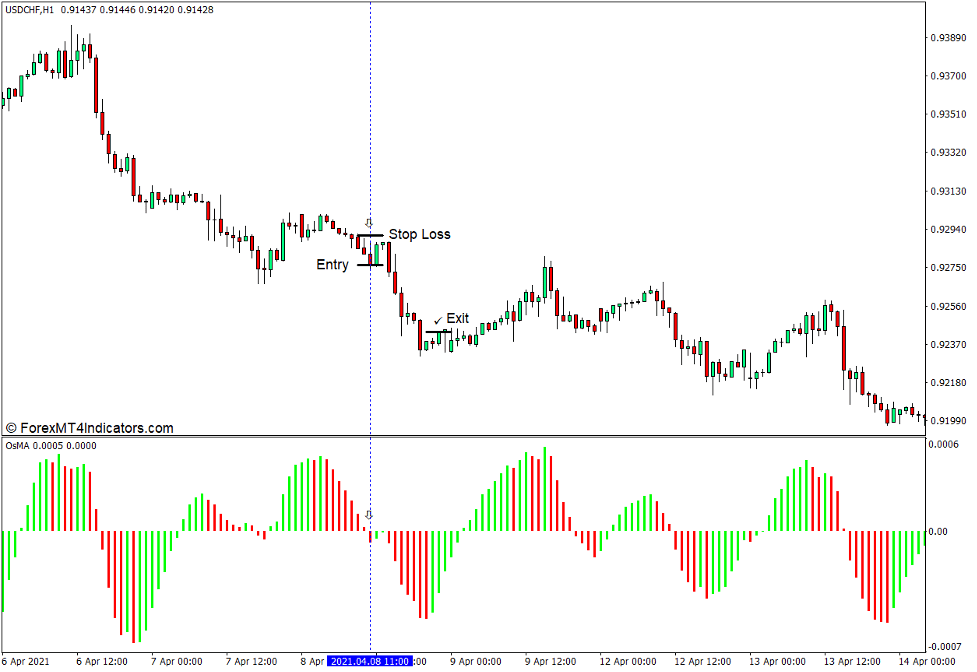Click the 13 Apr 00:00 time axis label
Viewport: 977px width, 672px height.
click(x=778, y=662)
